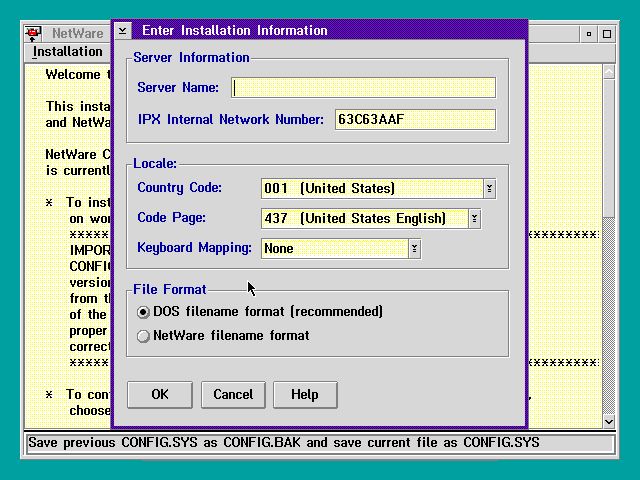Screen dimensions: 640x480
Task: Minimize the NetWare window
Action: click(x=589, y=34)
